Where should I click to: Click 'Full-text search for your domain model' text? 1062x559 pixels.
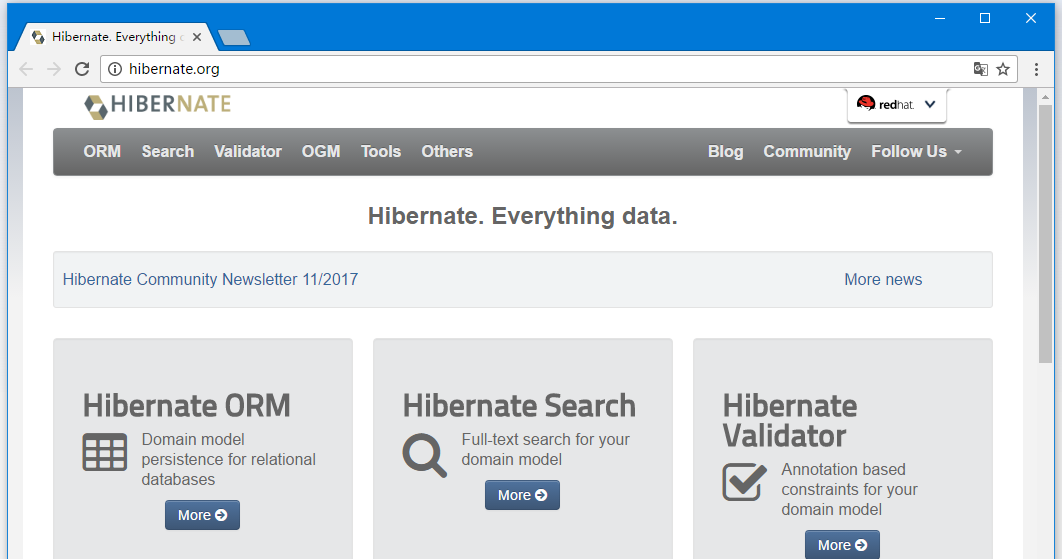pos(546,449)
